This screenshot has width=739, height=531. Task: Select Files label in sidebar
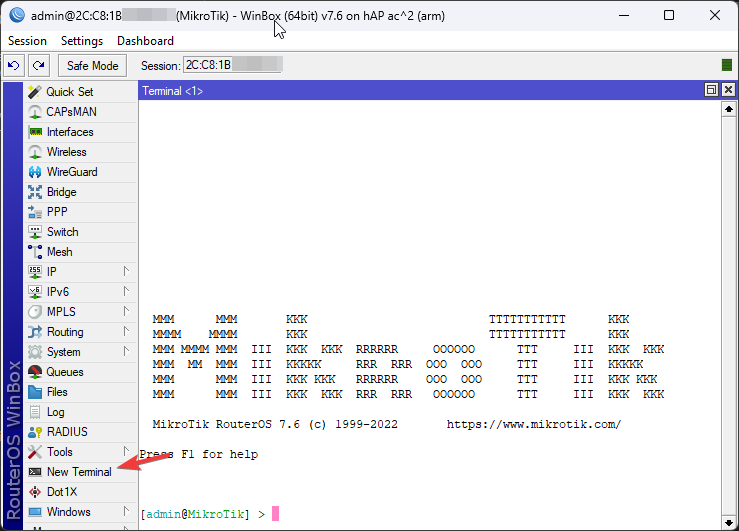(x=57, y=392)
